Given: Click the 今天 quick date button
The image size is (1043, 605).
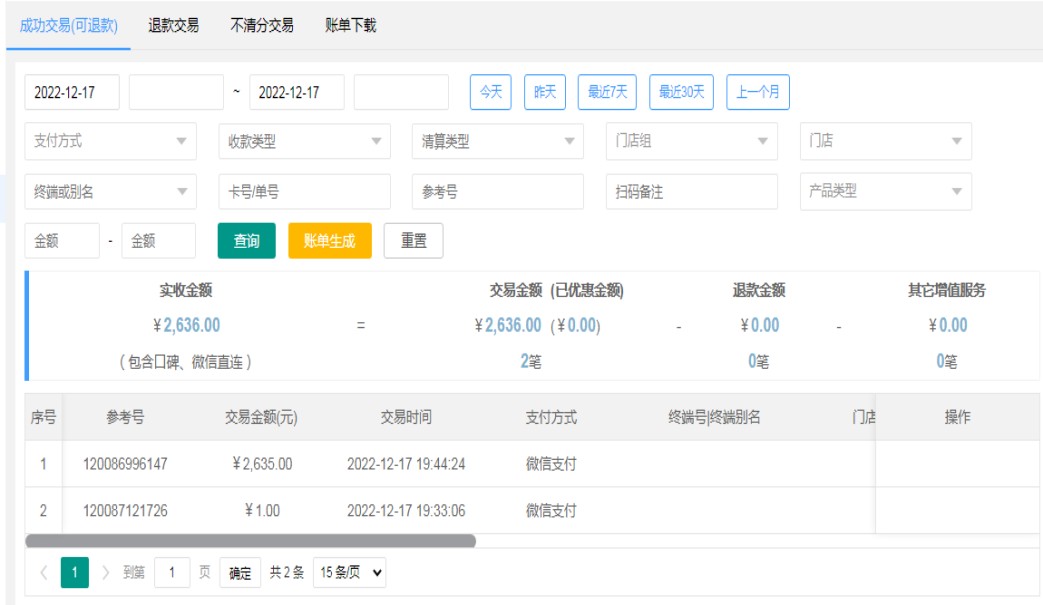Looking at the screenshot, I should coord(491,92).
